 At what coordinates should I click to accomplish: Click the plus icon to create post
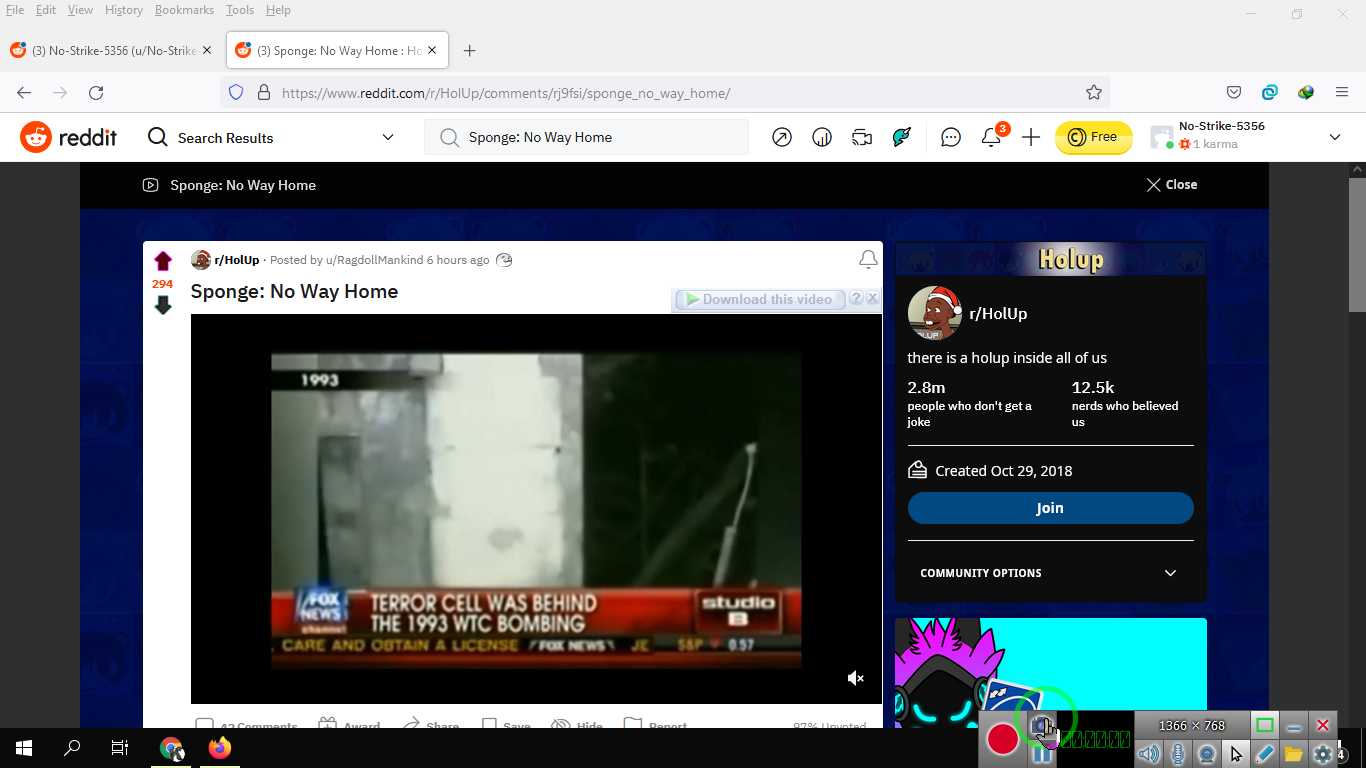coord(1031,138)
